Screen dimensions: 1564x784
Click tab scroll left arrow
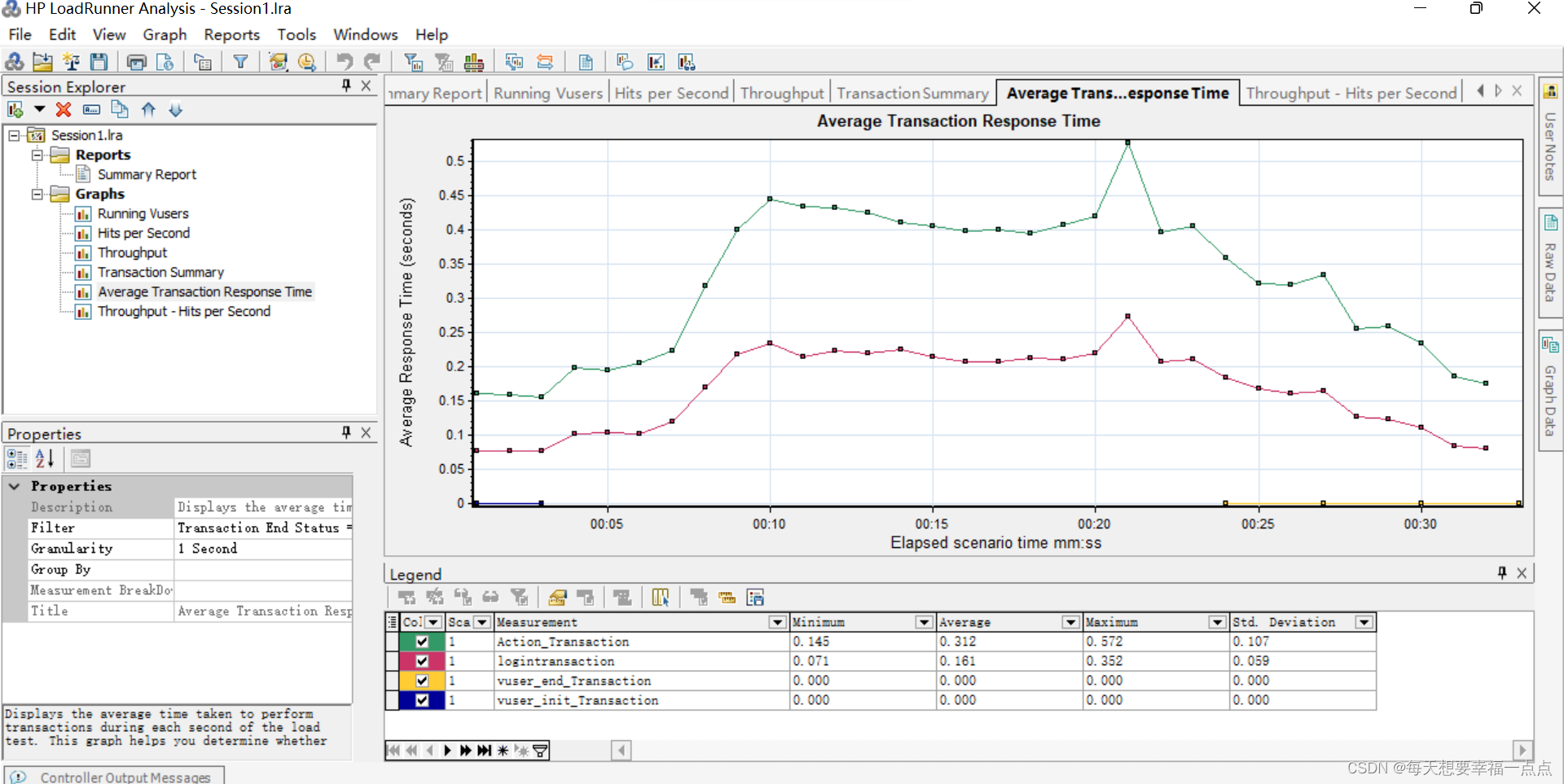[x=1480, y=91]
